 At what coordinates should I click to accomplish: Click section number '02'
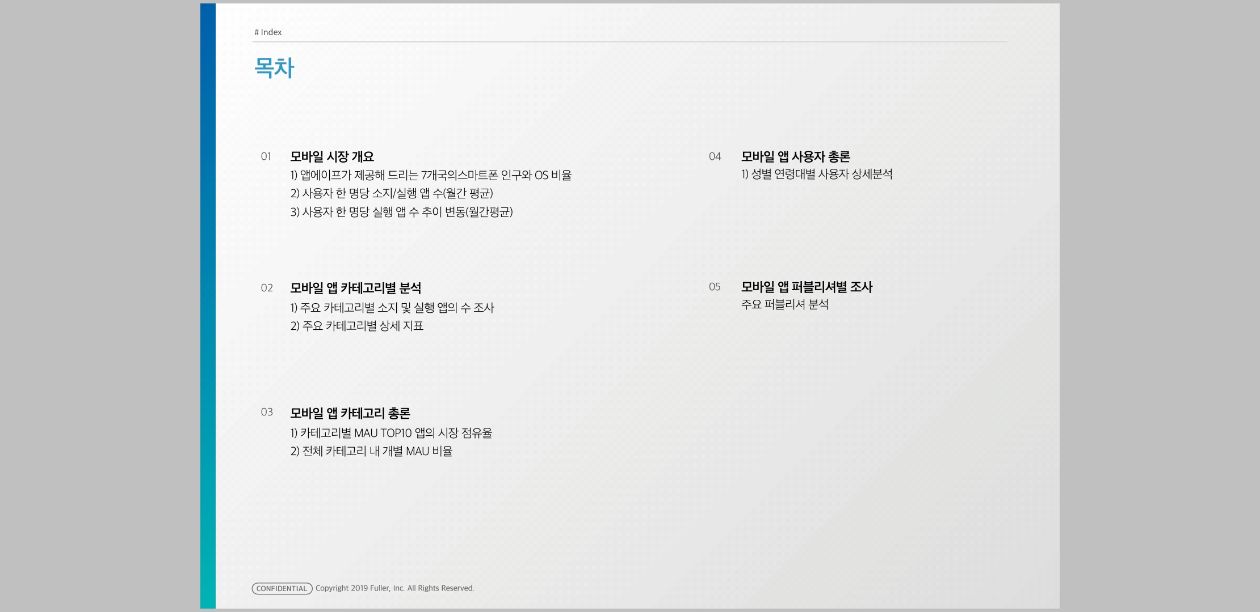point(267,288)
